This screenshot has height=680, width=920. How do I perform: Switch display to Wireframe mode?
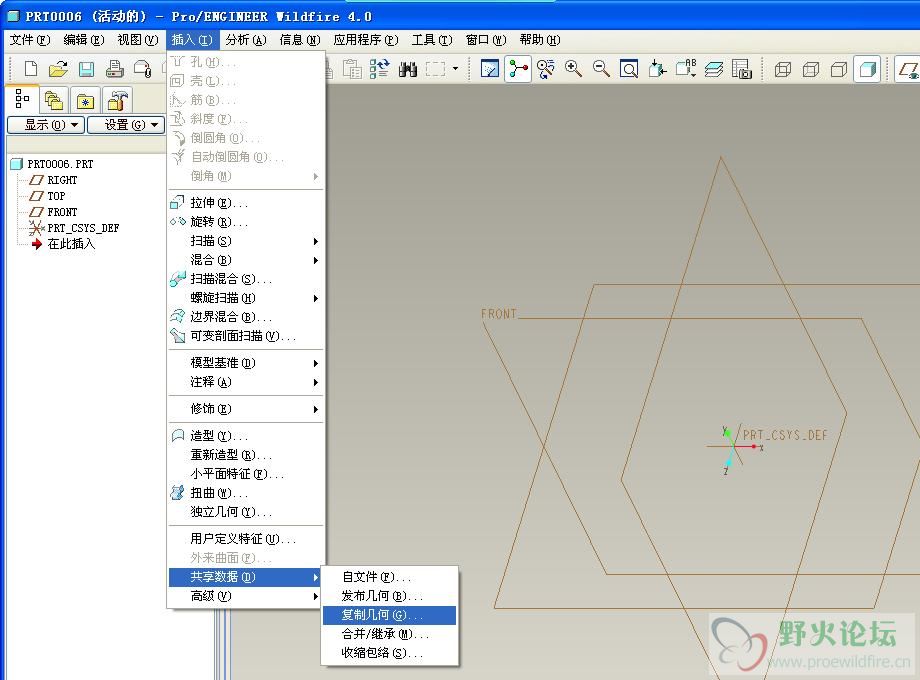783,69
